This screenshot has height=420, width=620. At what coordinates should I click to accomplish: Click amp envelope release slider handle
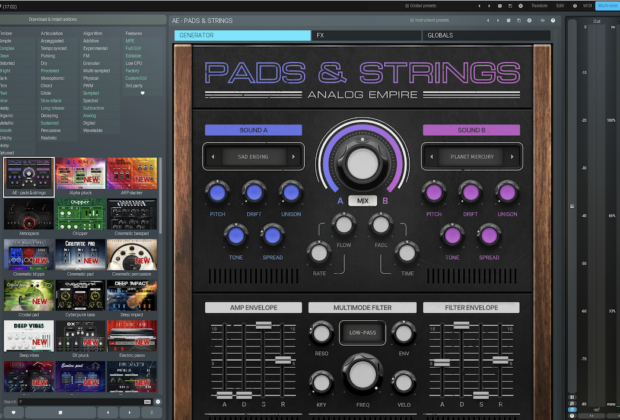(x=283, y=360)
